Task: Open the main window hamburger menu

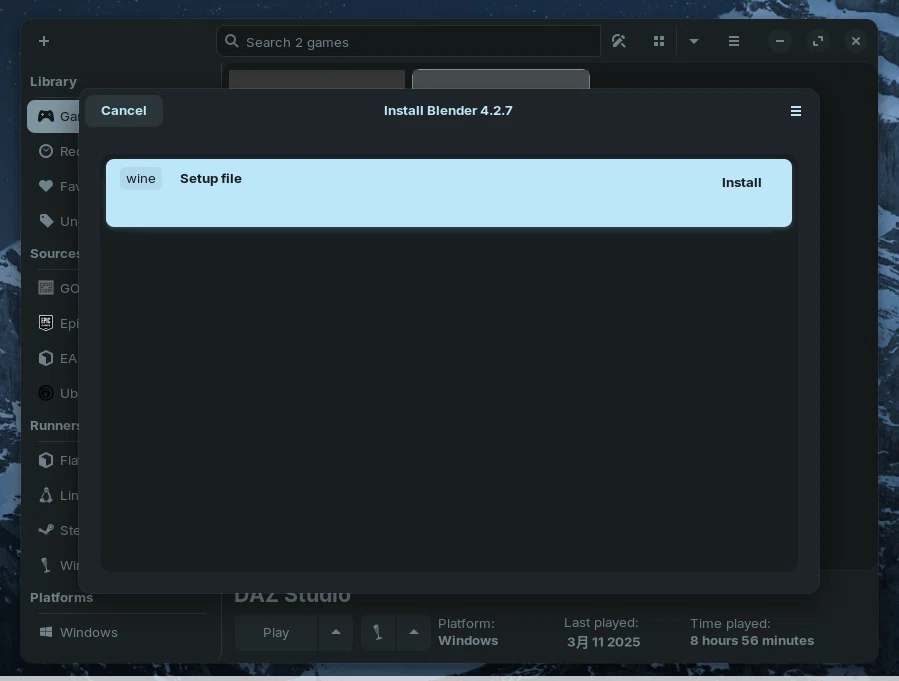Action: 734,41
